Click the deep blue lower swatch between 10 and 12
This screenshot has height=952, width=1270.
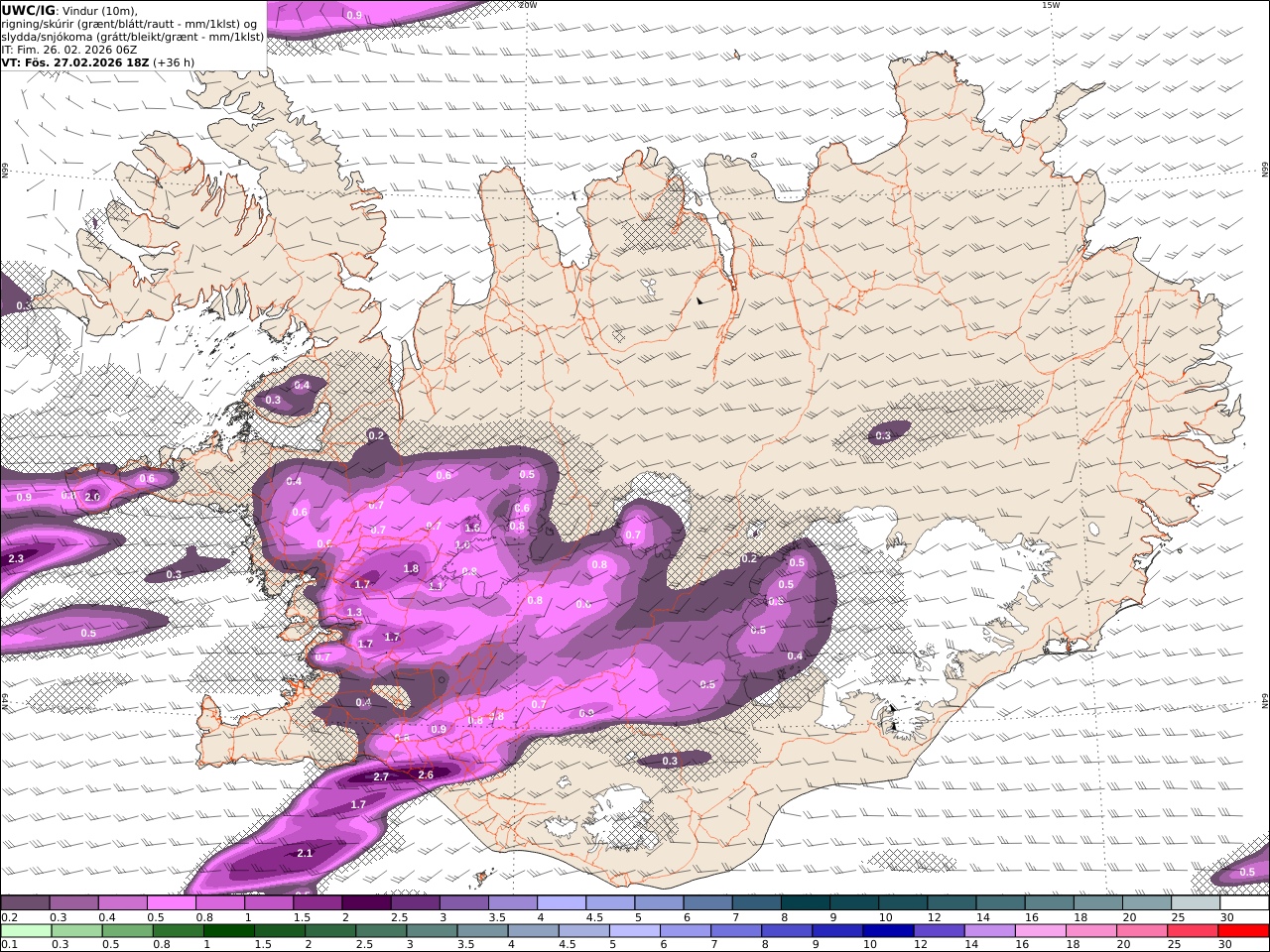coord(886,930)
